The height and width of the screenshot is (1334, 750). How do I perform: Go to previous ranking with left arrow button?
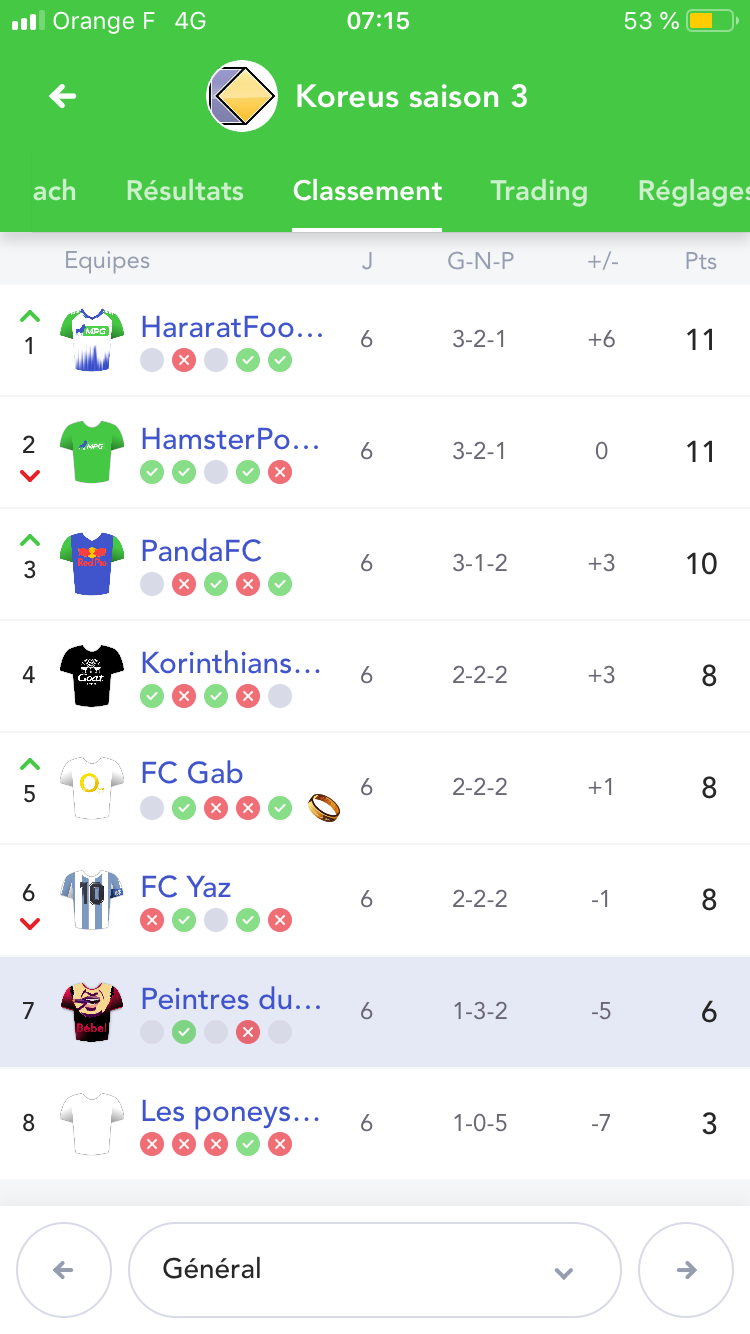(x=64, y=1270)
